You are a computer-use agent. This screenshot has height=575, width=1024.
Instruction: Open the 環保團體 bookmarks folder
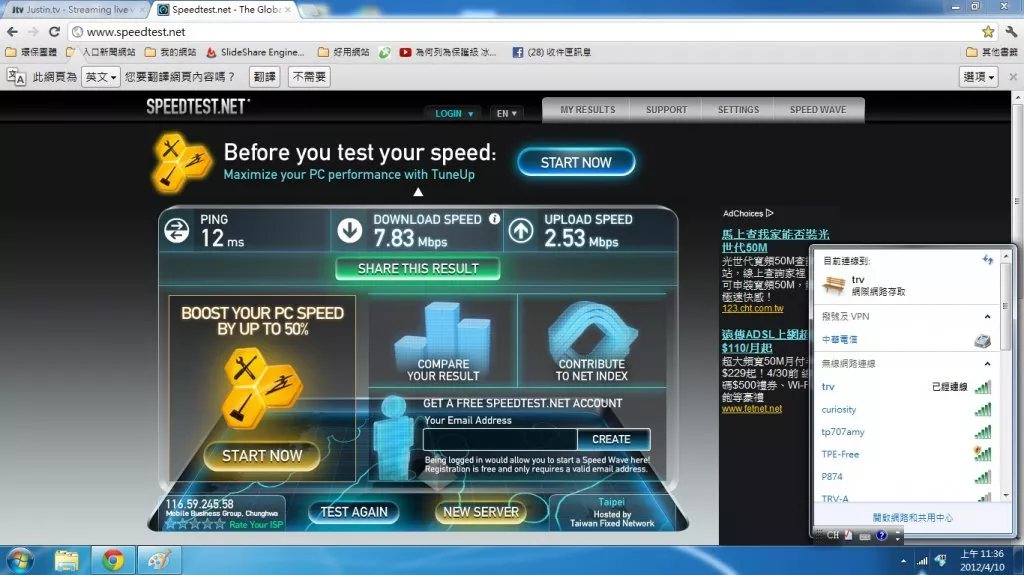point(31,52)
